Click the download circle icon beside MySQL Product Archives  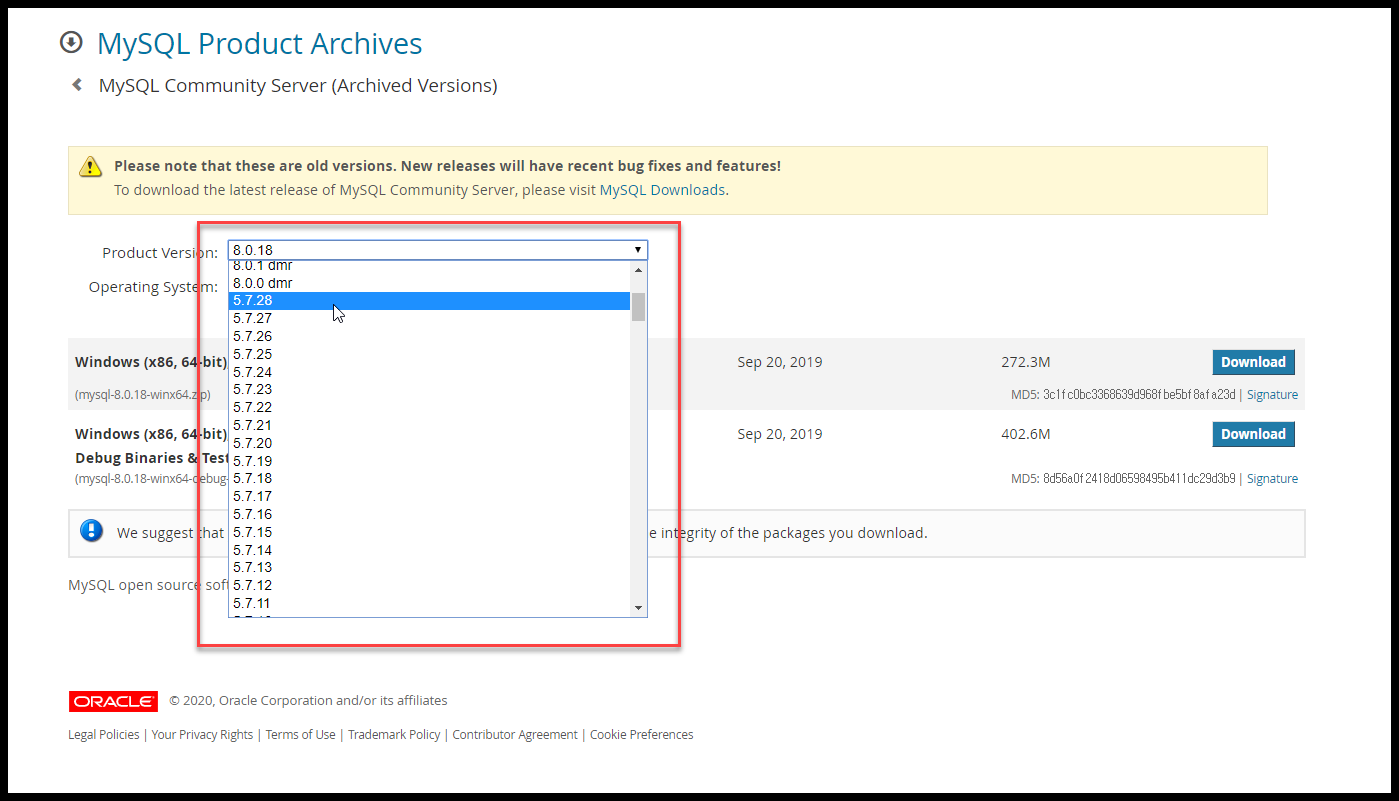[x=71, y=43]
